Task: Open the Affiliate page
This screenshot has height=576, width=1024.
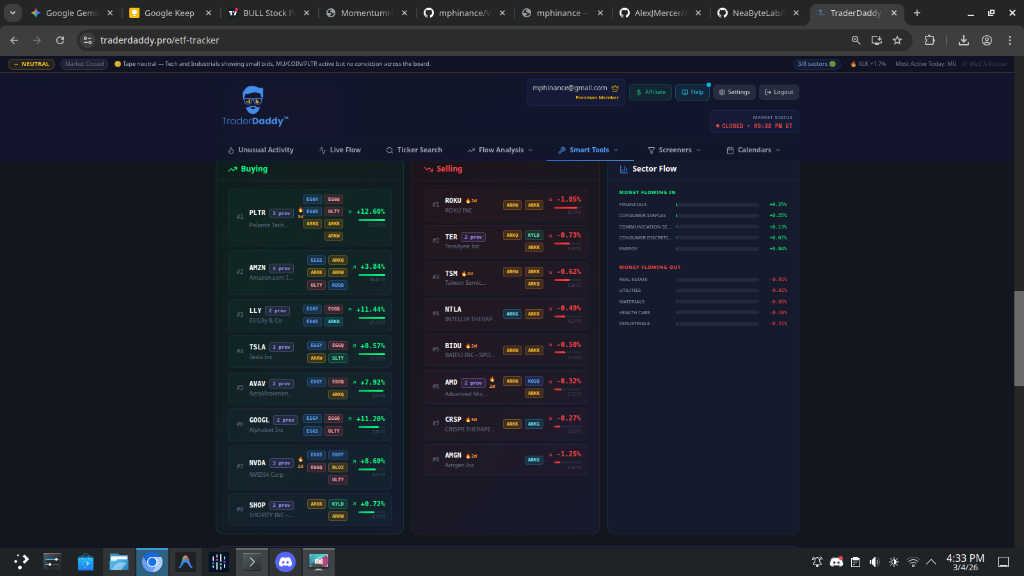Action: coord(650,91)
